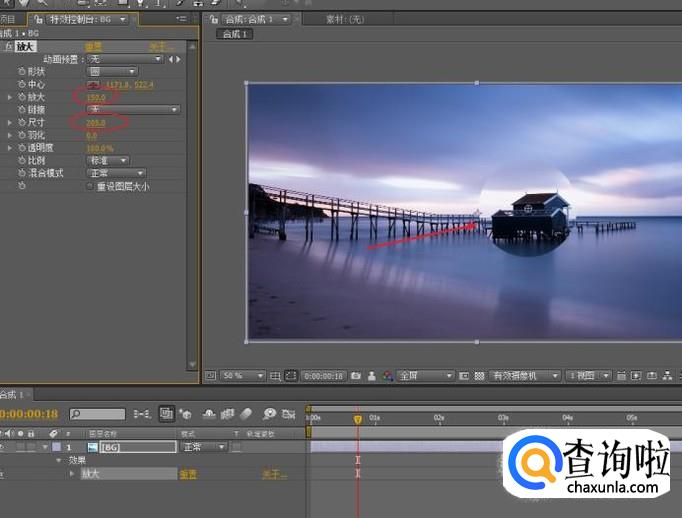The width and height of the screenshot is (682, 518).
Task: Toggle the lock on 特效控制台 panel
Action: pyautogui.click(x=37, y=19)
